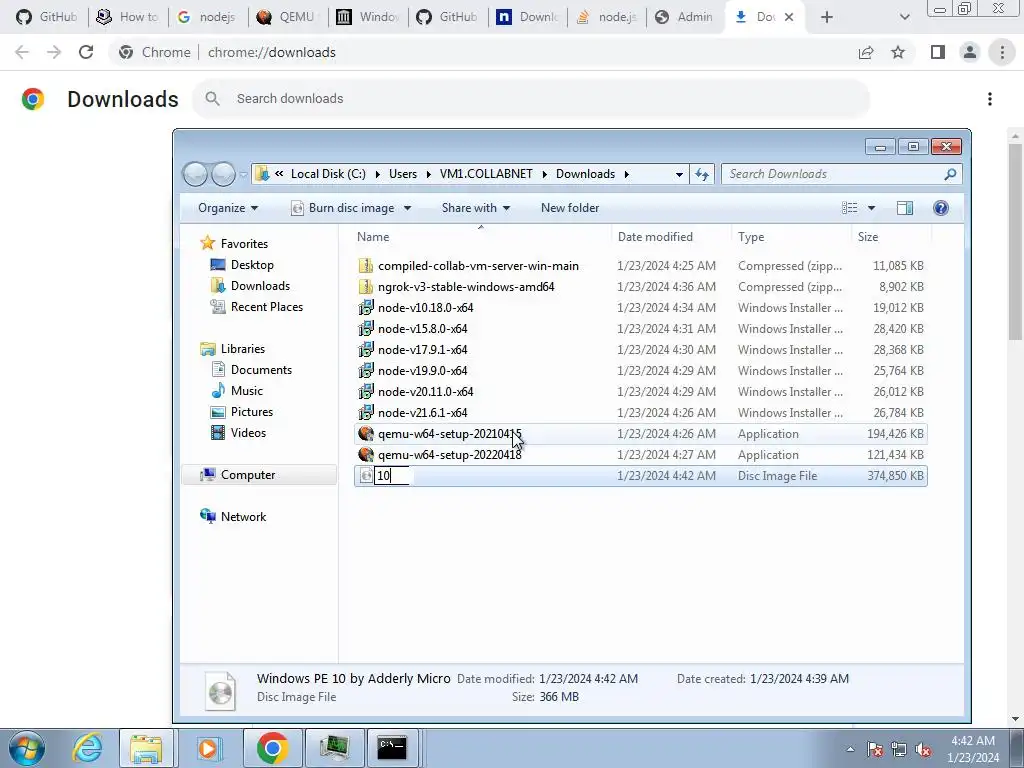Open the view options dropdown arrow

point(871,208)
